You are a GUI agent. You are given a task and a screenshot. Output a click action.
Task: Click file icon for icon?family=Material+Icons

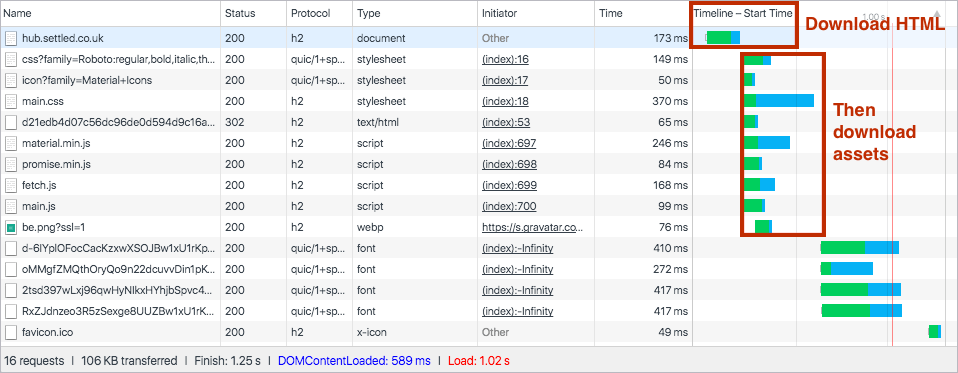(11, 80)
